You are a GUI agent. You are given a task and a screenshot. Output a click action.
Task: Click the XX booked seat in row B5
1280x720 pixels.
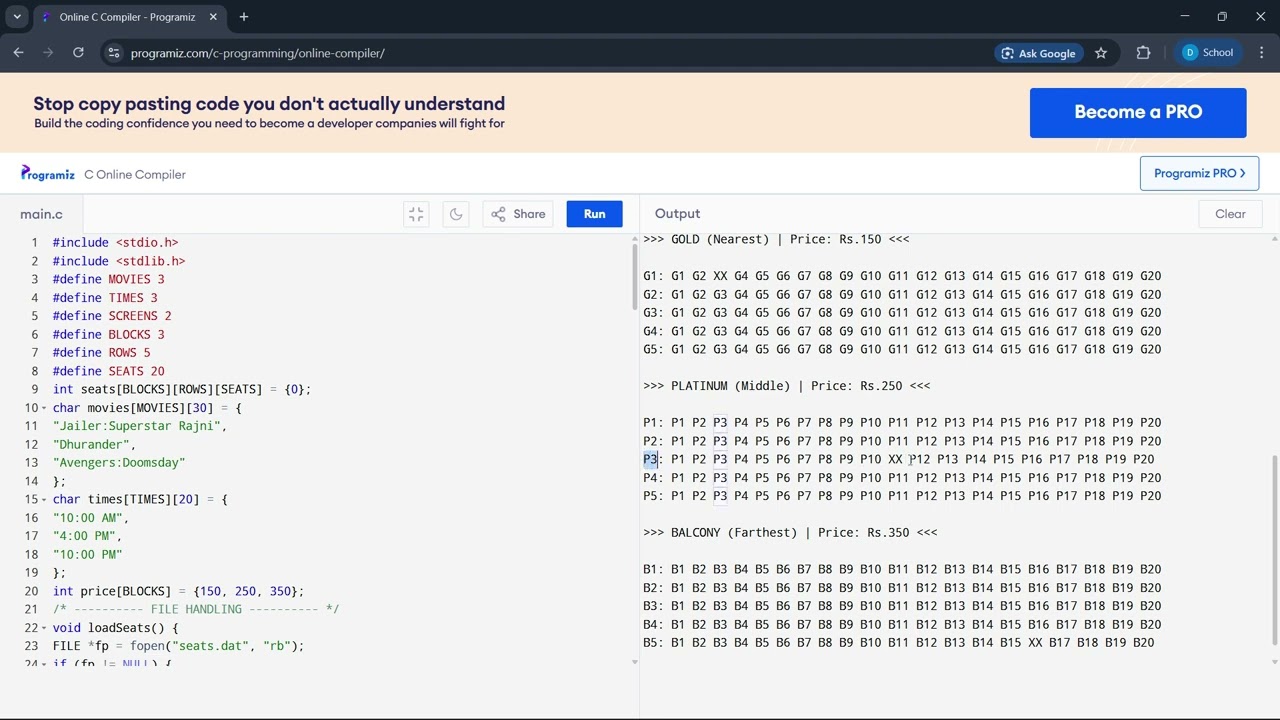click(1035, 643)
